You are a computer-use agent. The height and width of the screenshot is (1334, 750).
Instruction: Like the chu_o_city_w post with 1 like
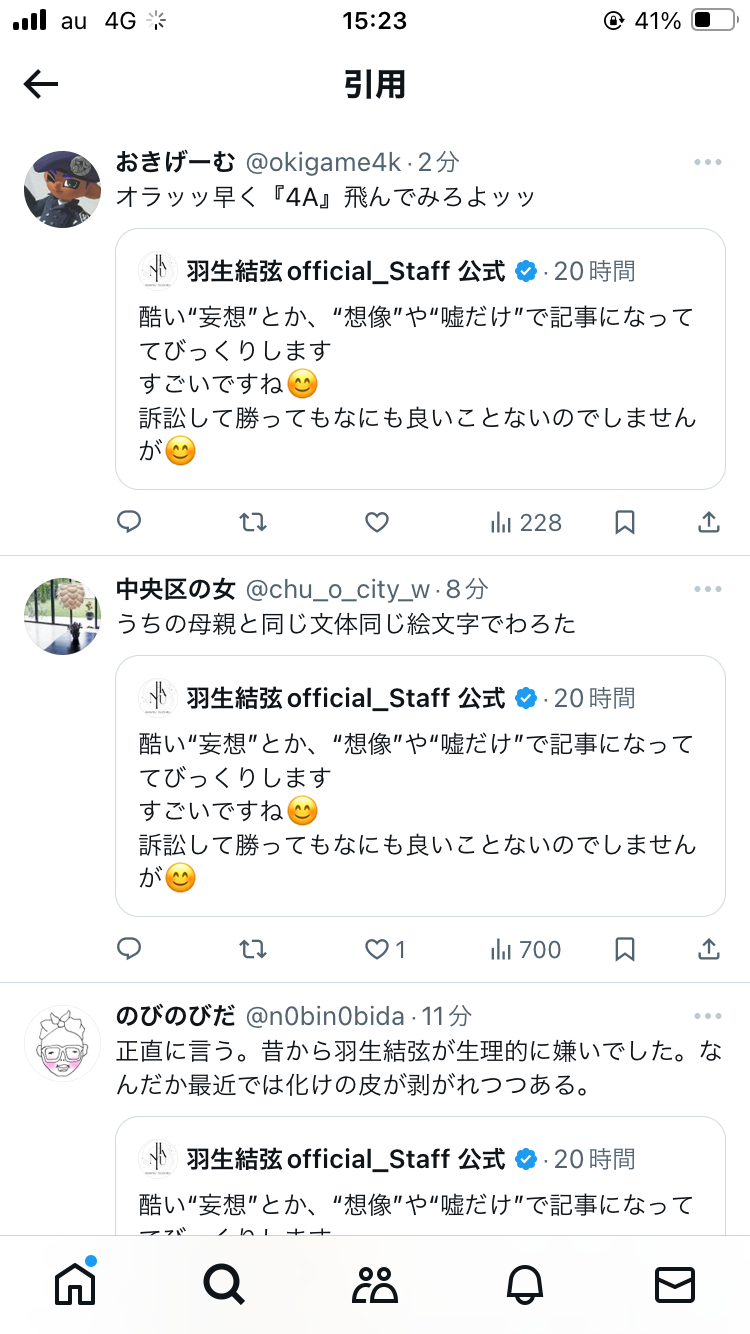[x=384, y=949]
